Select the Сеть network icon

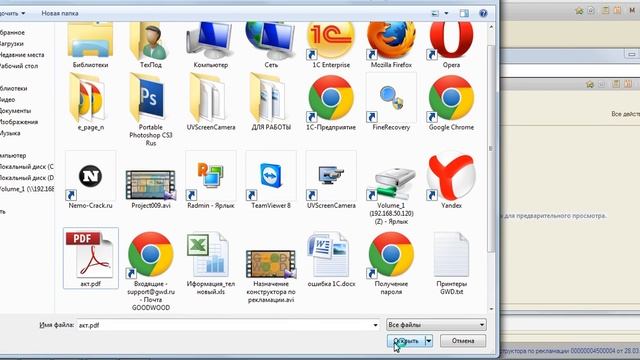click(271, 41)
